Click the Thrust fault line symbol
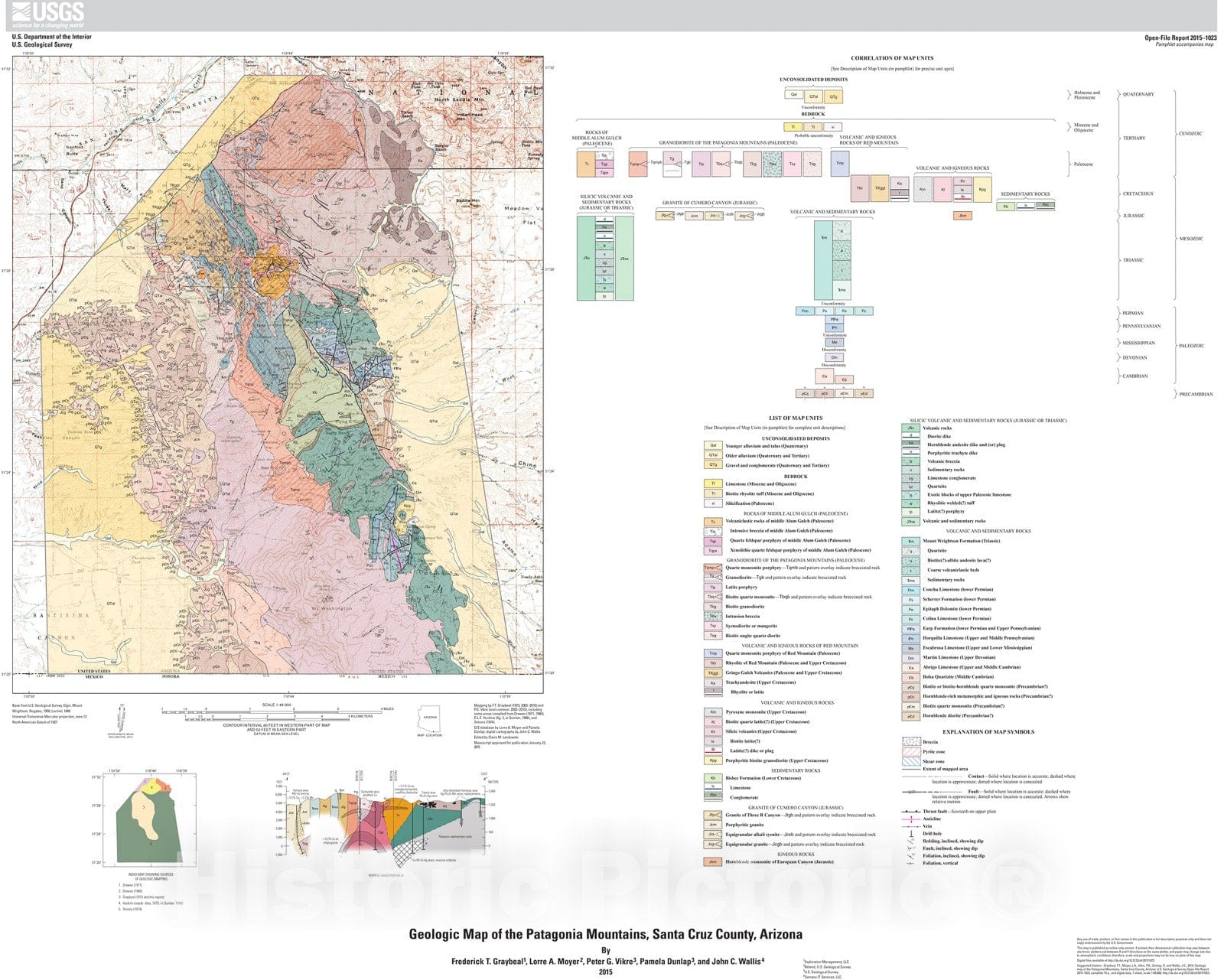Viewport: 1224px width, 980px height. click(910, 812)
